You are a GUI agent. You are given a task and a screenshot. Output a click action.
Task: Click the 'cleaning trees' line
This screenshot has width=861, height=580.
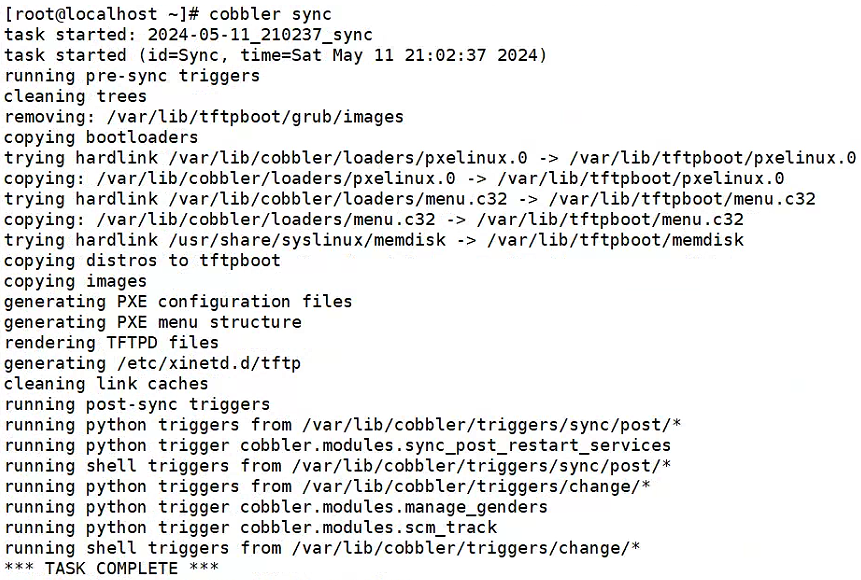click(x=75, y=97)
